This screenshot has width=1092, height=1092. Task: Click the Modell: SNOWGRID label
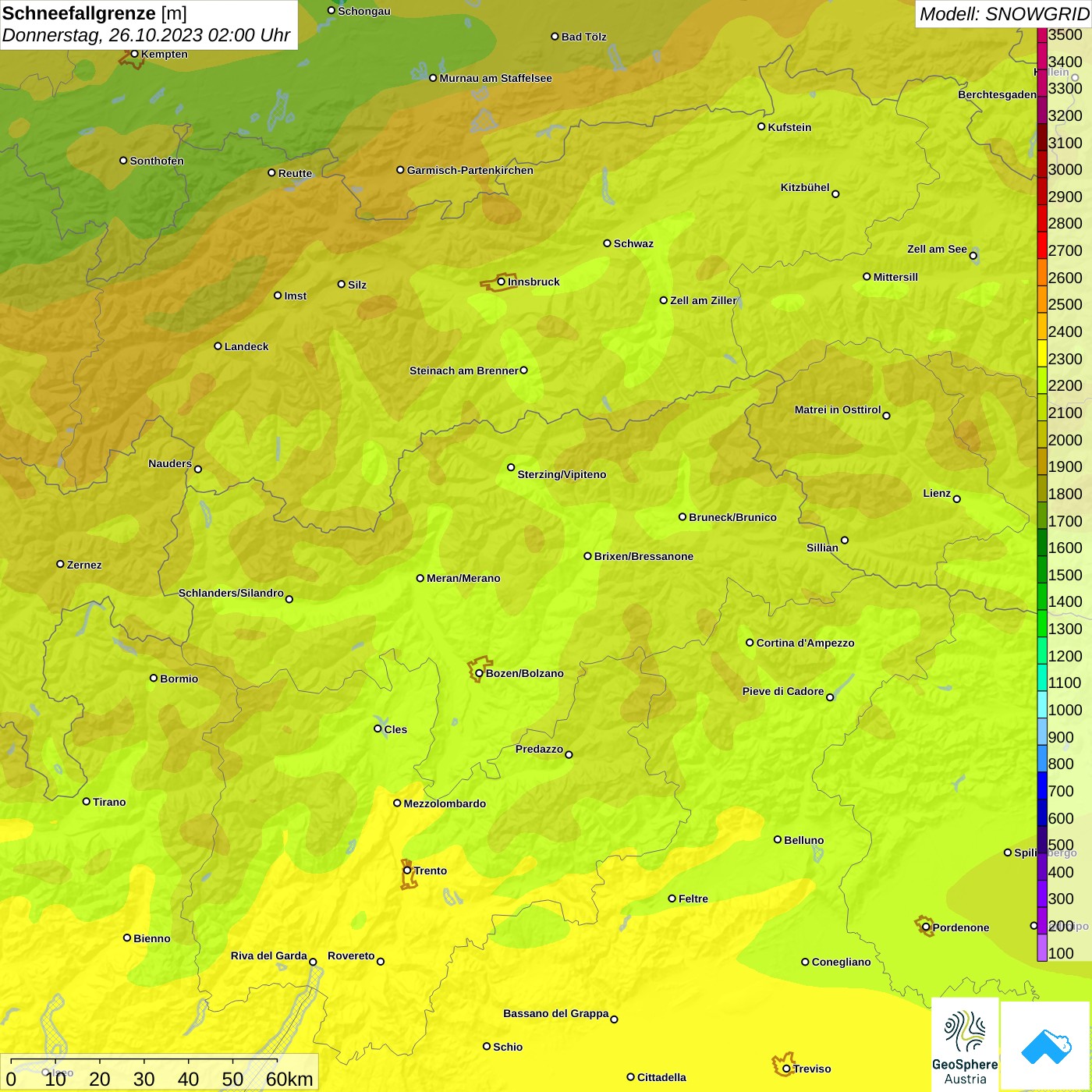tap(1004, 14)
